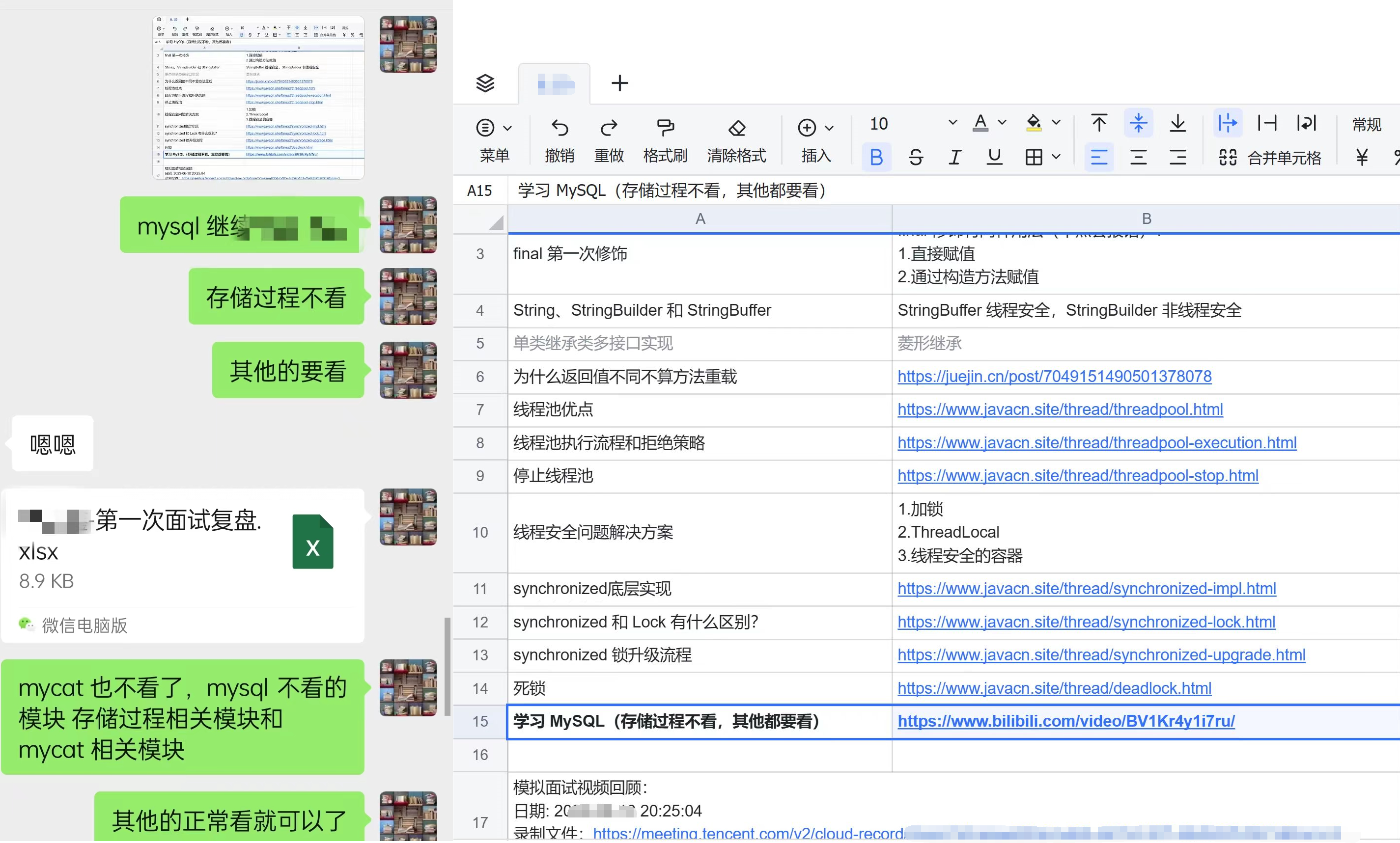The image size is (1400, 843).
Task: Select cell 单类继承类多接口实现
Action: tap(700, 343)
